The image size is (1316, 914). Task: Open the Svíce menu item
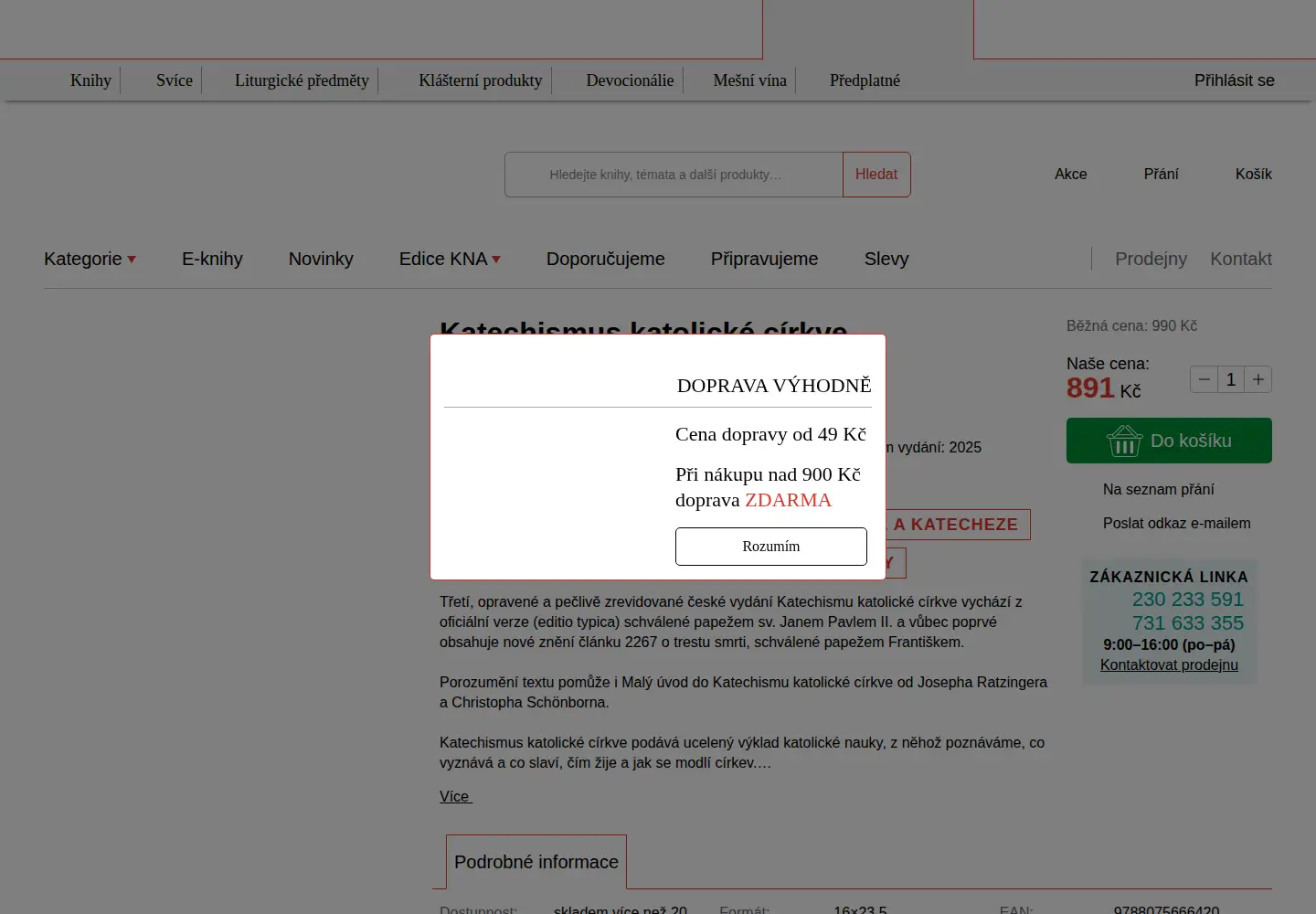click(x=175, y=80)
